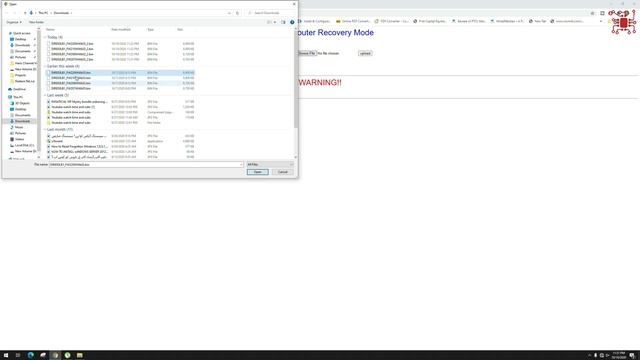640x360 pixels.
Task: Select the highlighted file under Earlier this week
Action: click(120, 73)
